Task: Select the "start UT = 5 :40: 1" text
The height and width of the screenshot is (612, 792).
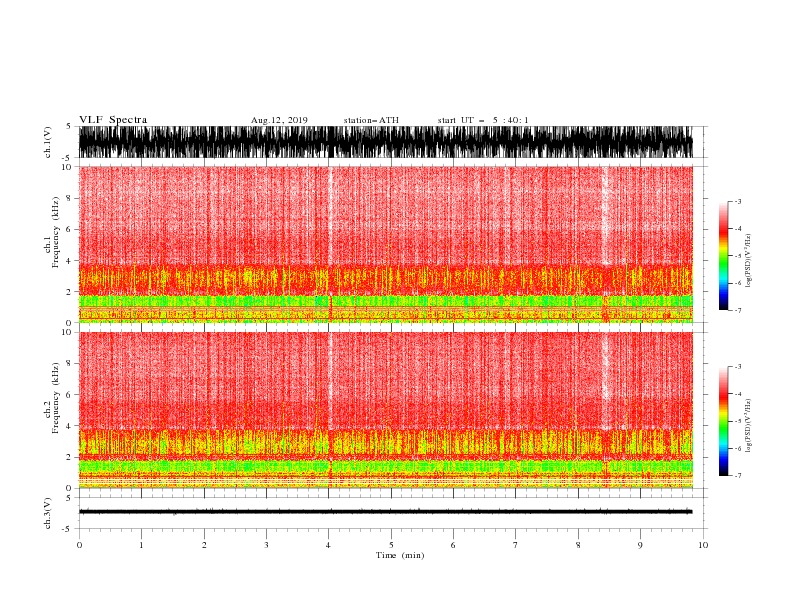Action: pyautogui.click(x=483, y=120)
